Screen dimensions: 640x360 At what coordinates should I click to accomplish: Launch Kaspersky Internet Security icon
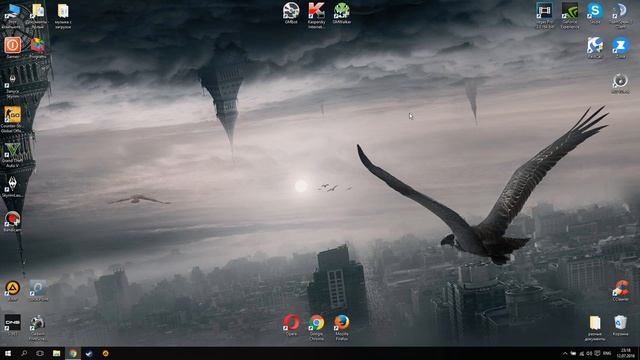[x=316, y=11]
